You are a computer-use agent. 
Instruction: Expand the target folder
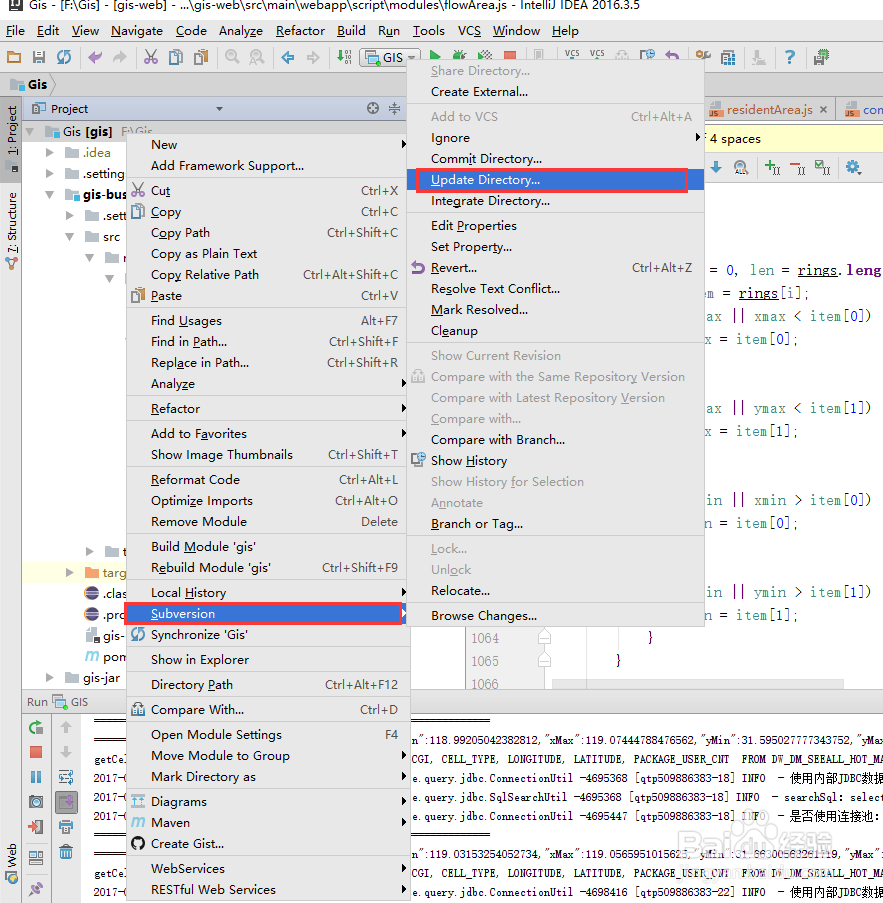point(70,572)
